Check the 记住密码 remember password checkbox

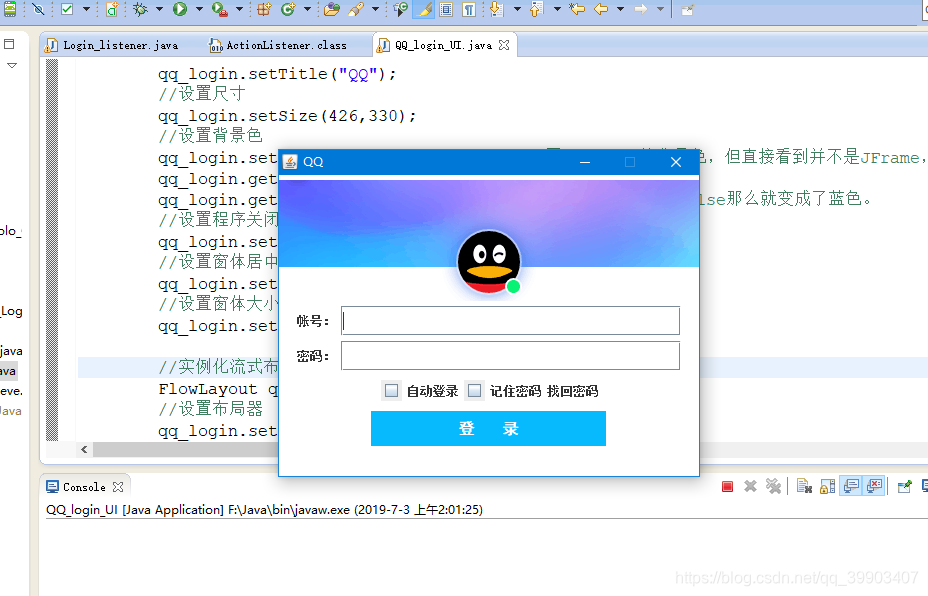click(474, 391)
